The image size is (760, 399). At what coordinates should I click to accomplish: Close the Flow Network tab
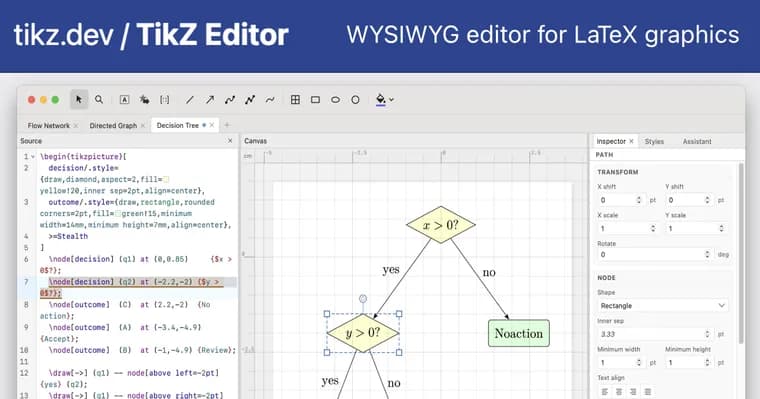[x=76, y=126]
